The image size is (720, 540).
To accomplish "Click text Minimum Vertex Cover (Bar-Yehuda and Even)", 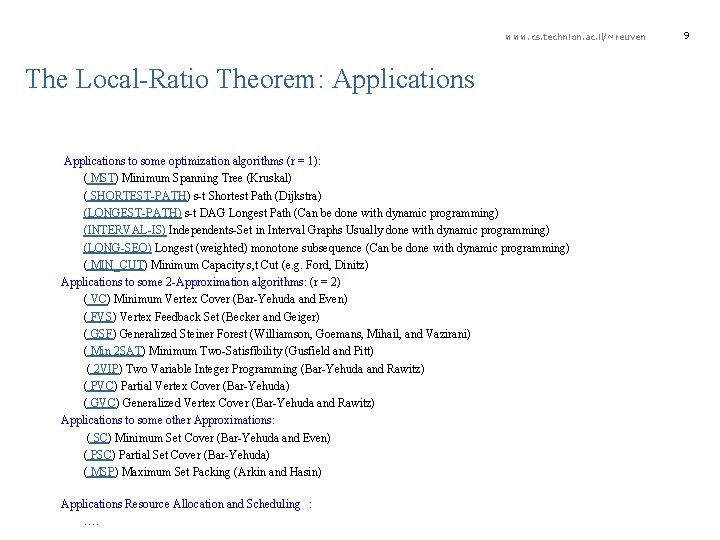I will coord(231,299).
